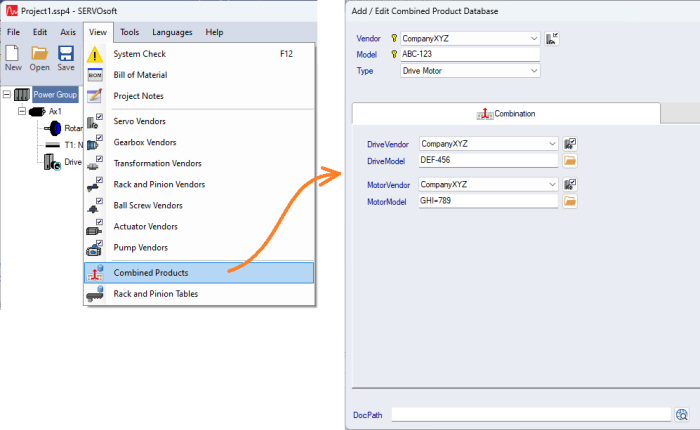Click the DocPath input field
The image size is (700, 430).
530,414
